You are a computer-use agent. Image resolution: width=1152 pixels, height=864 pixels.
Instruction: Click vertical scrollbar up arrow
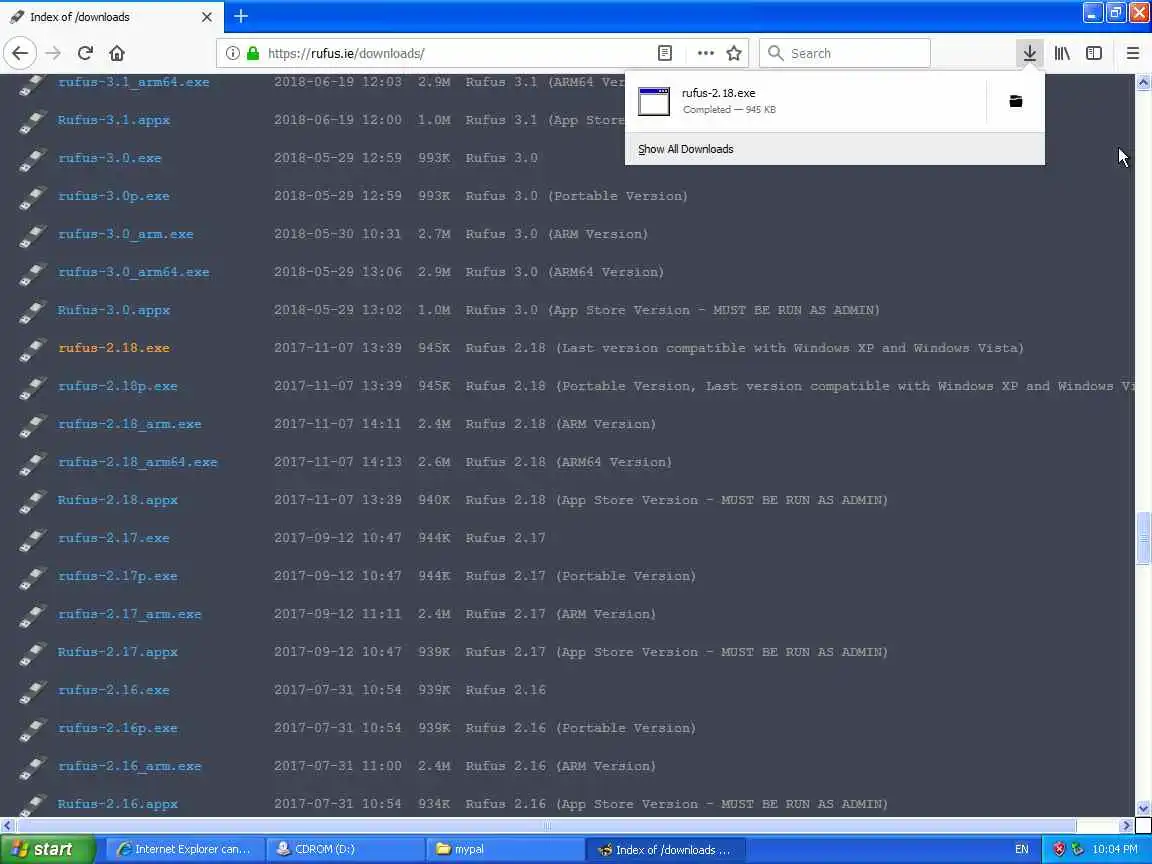[1143, 82]
